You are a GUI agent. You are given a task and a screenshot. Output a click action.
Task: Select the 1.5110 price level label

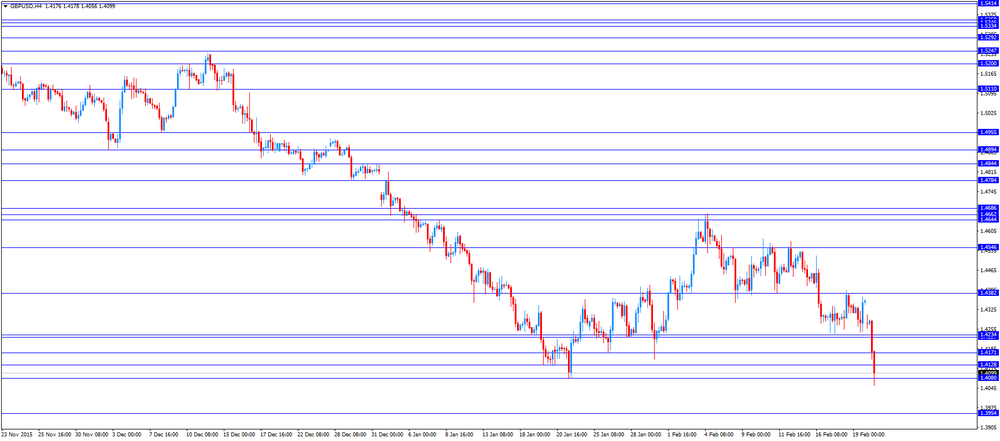point(988,89)
